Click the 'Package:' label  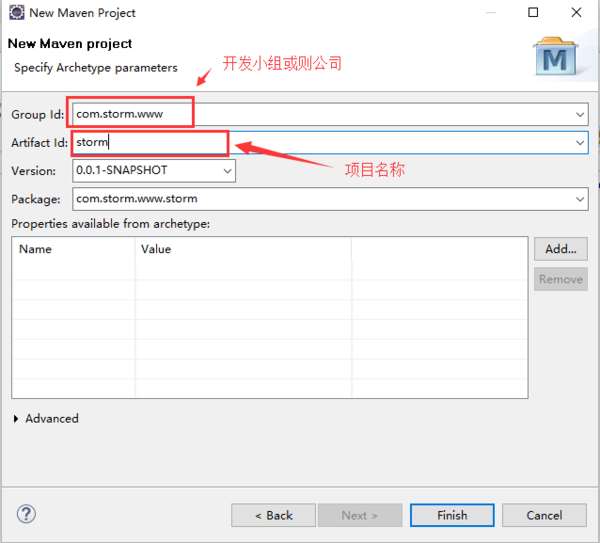point(36,199)
